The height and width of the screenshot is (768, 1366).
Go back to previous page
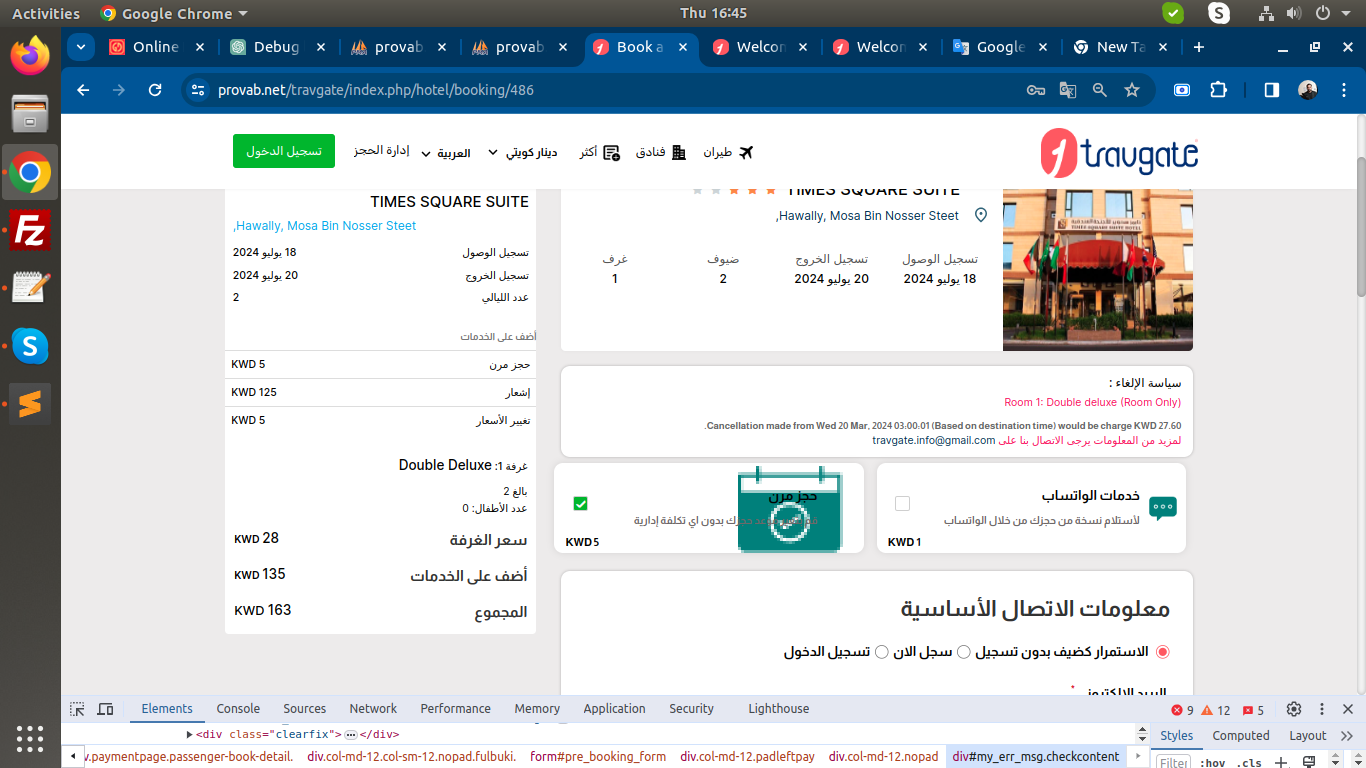pos(83,90)
